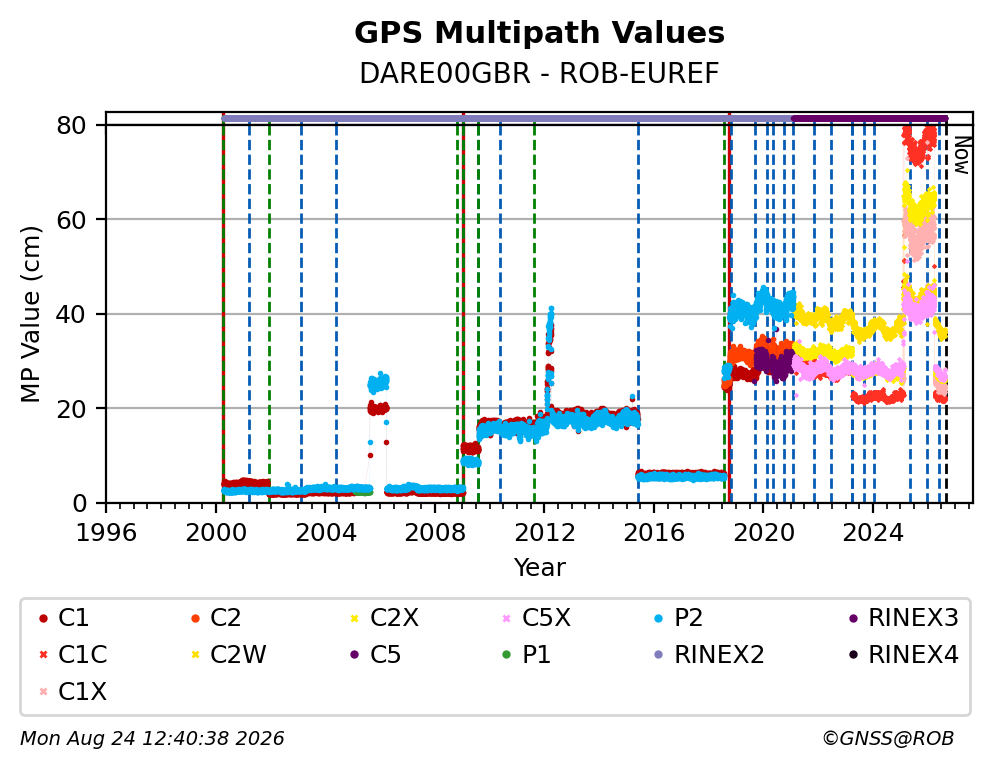The height and width of the screenshot is (769, 992).
Task: Click the MP Value (cm) axis label
Action: pos(30,314)
